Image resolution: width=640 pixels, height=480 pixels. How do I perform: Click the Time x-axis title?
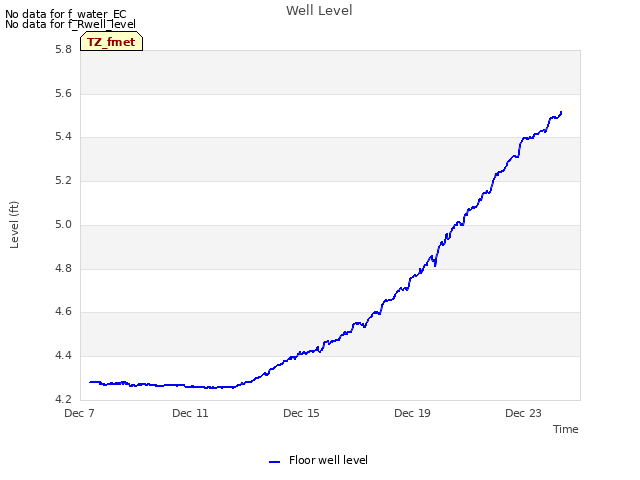(565, 429)
